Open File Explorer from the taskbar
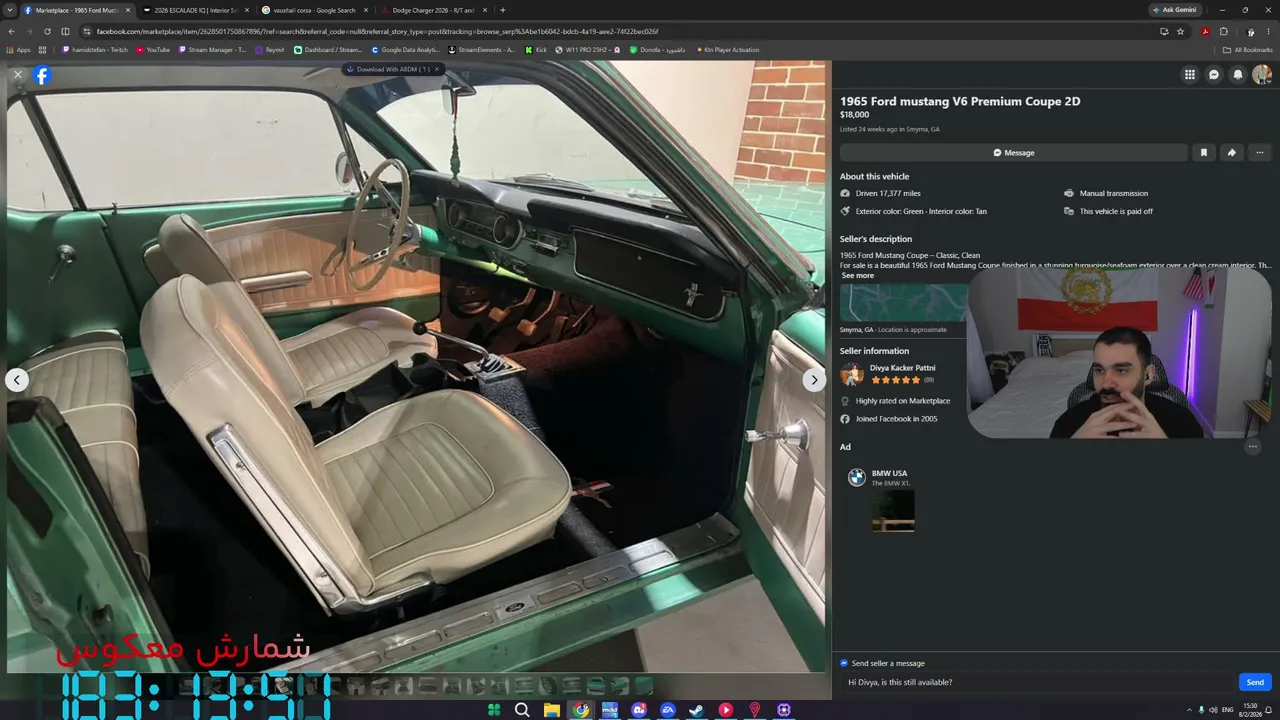Image resolution: width=1280 pixels, height=720 pixels. coord(552,710)
